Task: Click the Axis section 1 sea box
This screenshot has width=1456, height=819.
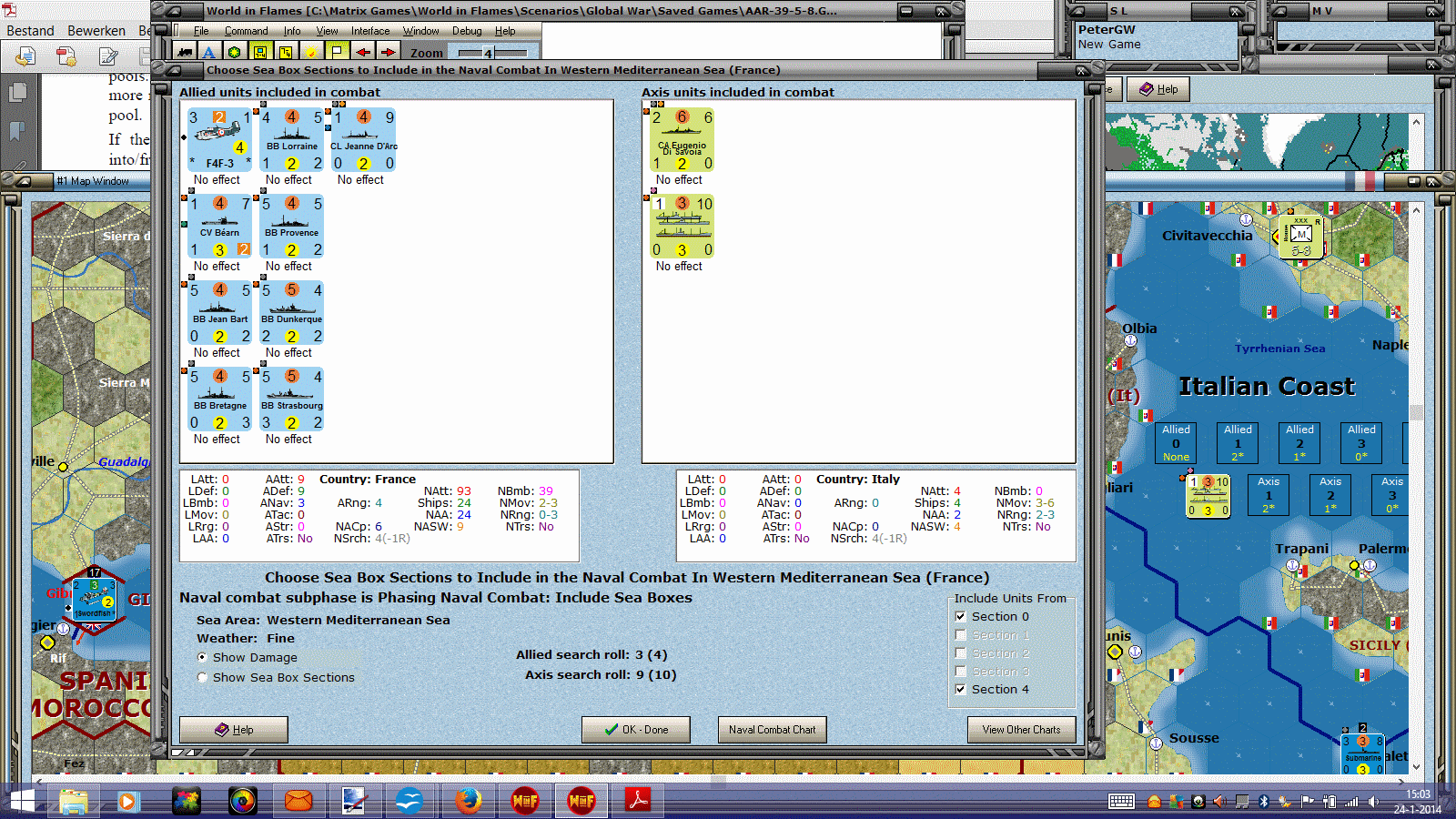Action: [x=1269, y=495]
